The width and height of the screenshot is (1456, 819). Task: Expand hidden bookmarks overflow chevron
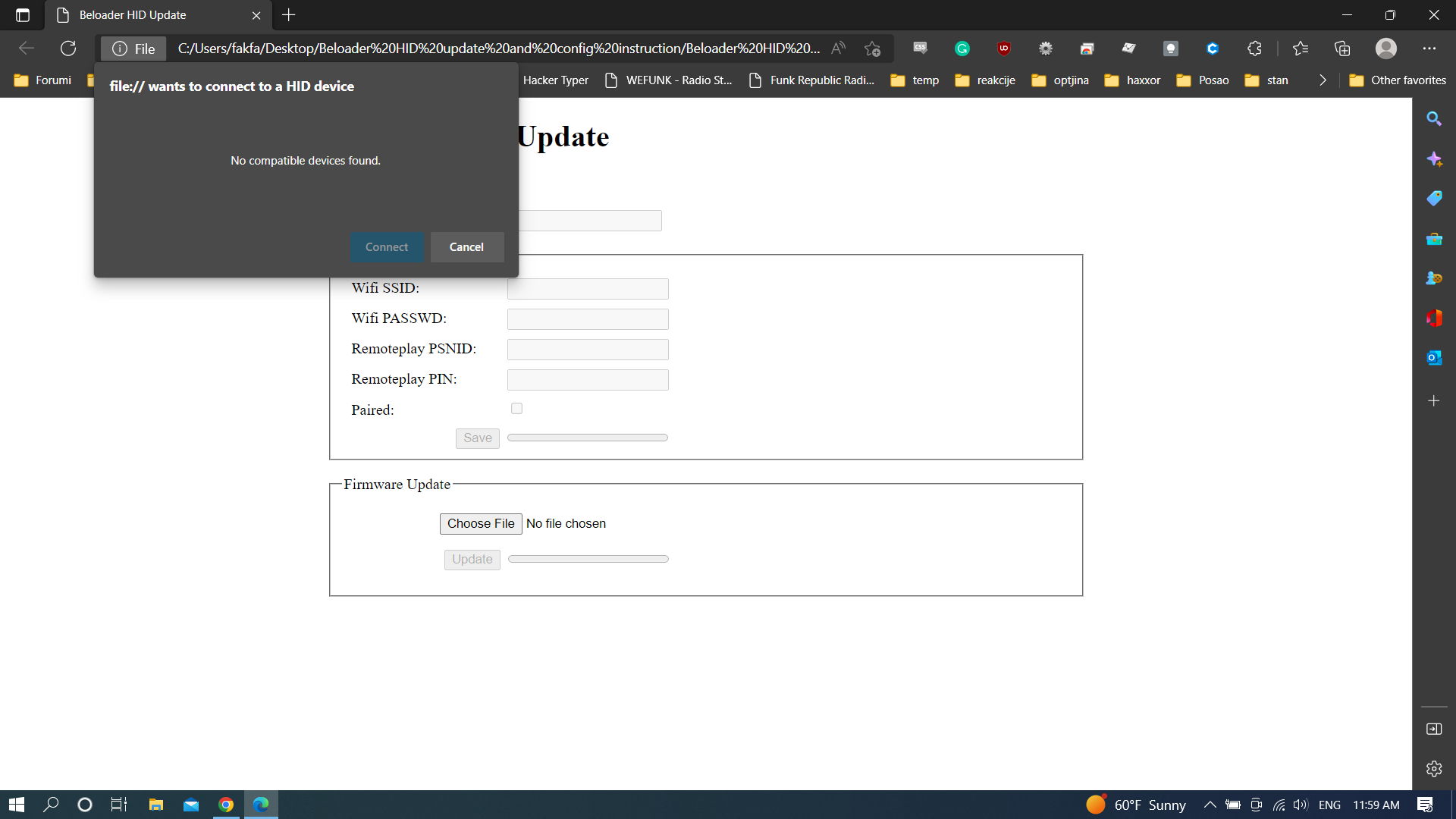coord(1323,80)
